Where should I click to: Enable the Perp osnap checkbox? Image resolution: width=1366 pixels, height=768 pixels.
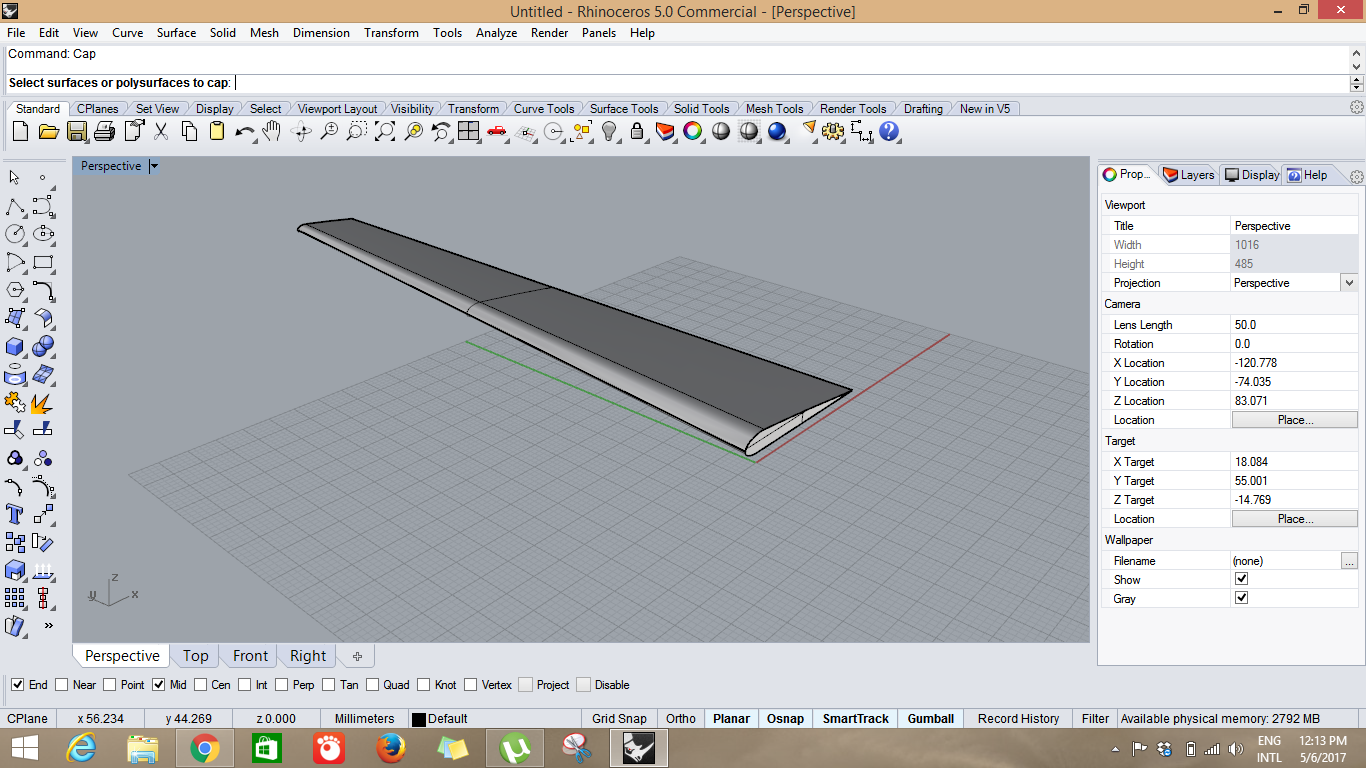coord(282,685)
